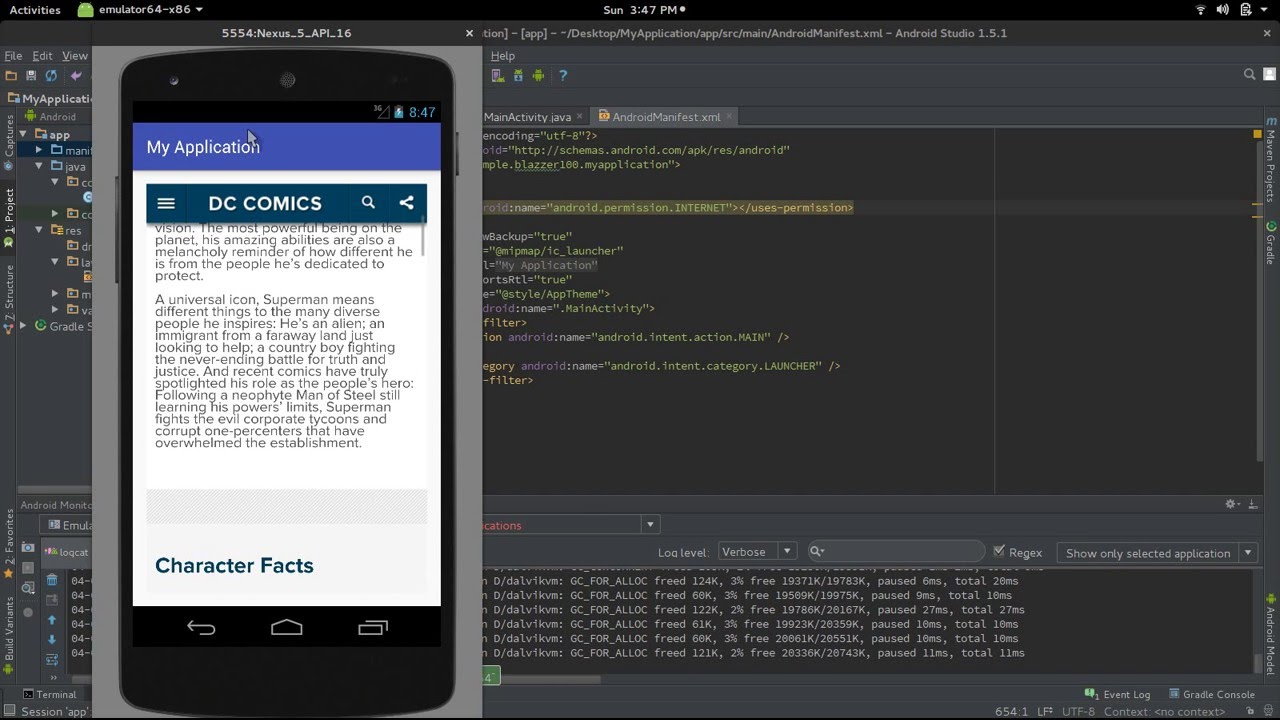Screen dimensions: 1280x720
Task: Tap the search icon in DC Comics header
Action: coord(368,202)
